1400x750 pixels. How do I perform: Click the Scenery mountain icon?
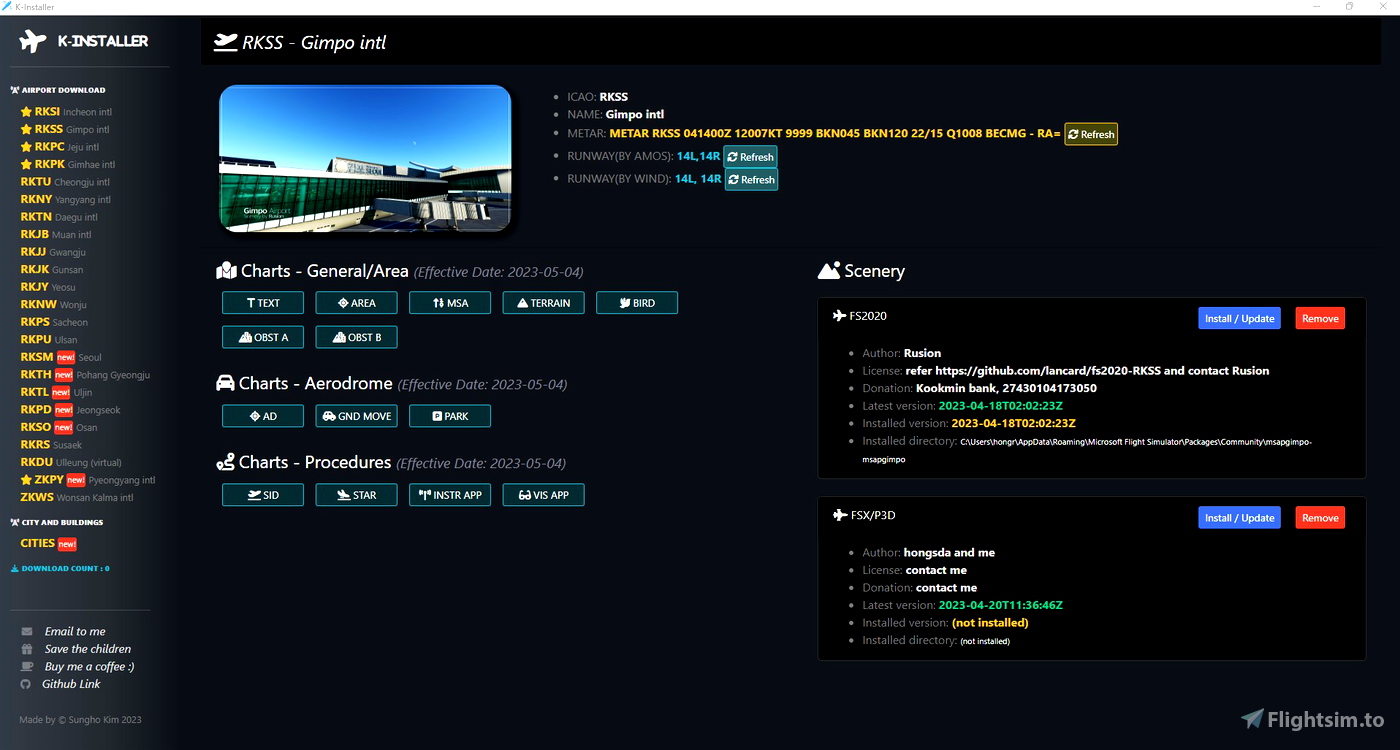[x=828, y=270]
